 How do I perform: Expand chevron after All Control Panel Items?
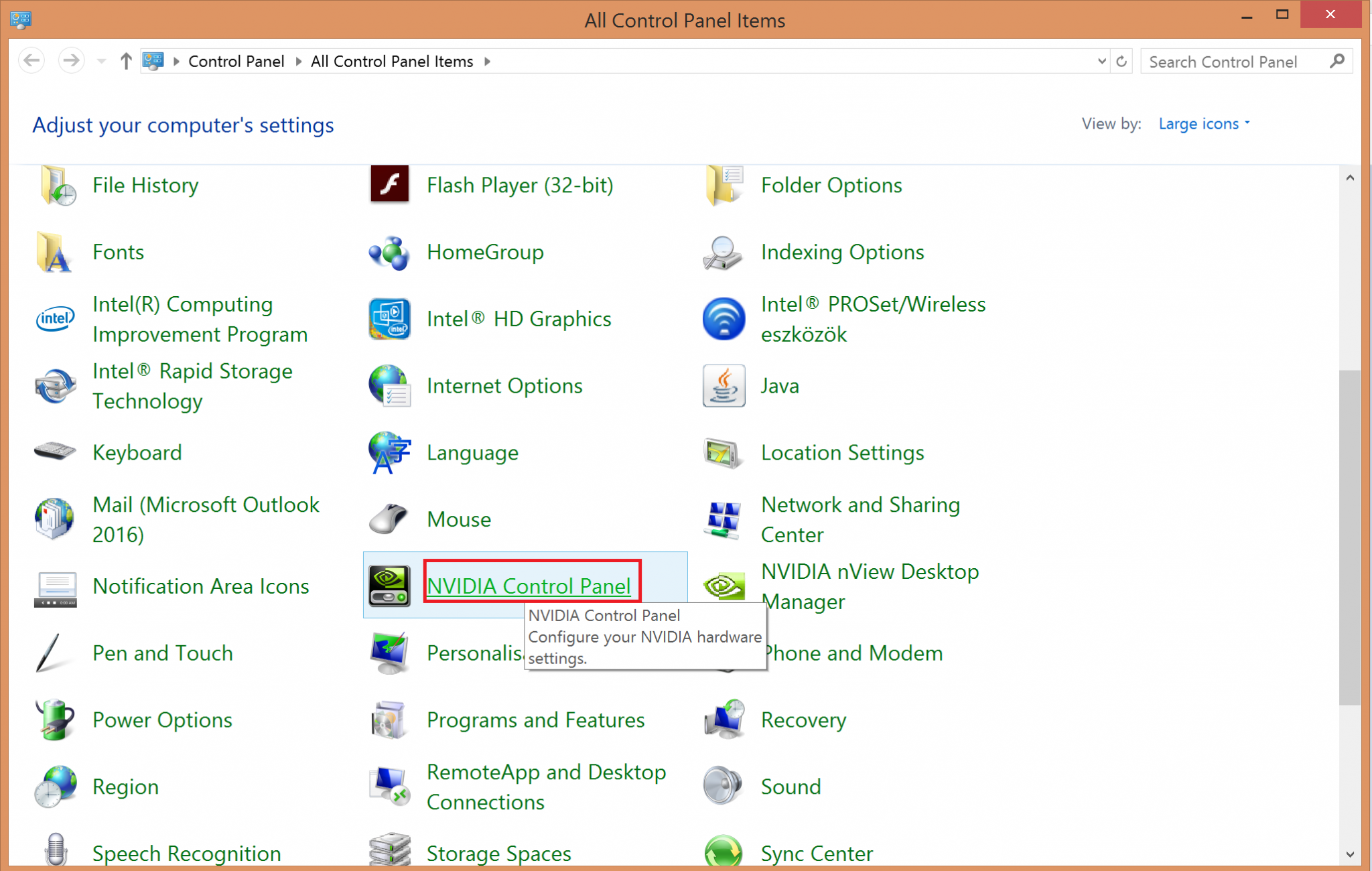click(x=487, y=62)
